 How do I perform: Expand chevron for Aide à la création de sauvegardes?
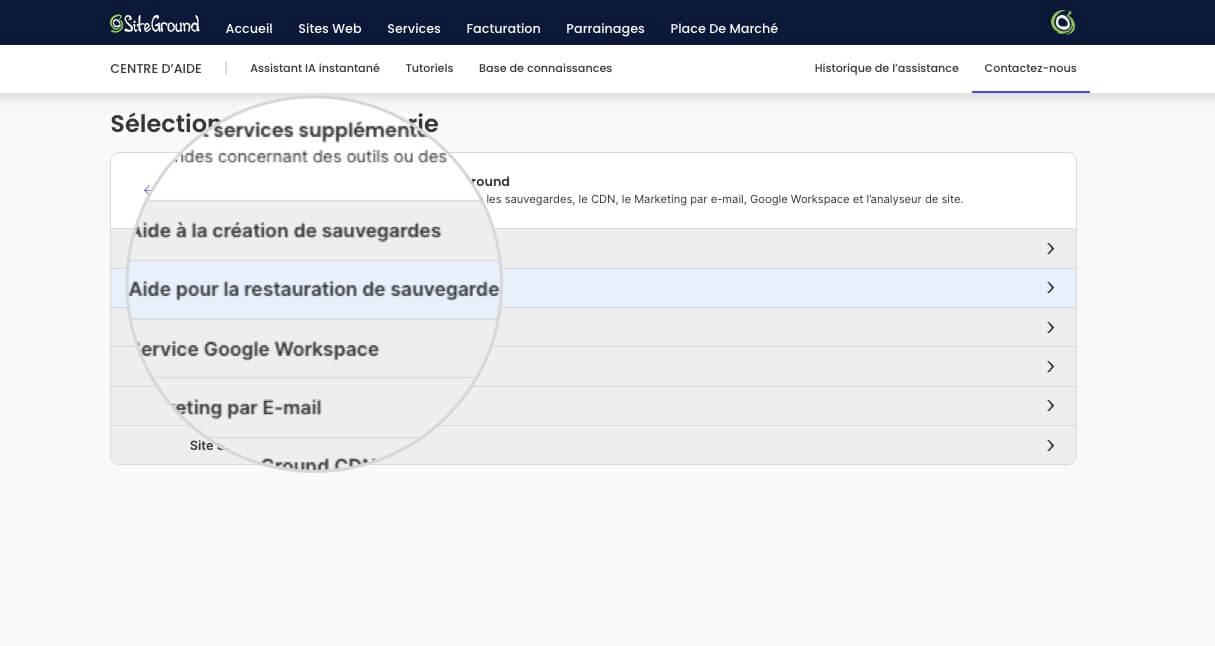(x=1050, y=249)
